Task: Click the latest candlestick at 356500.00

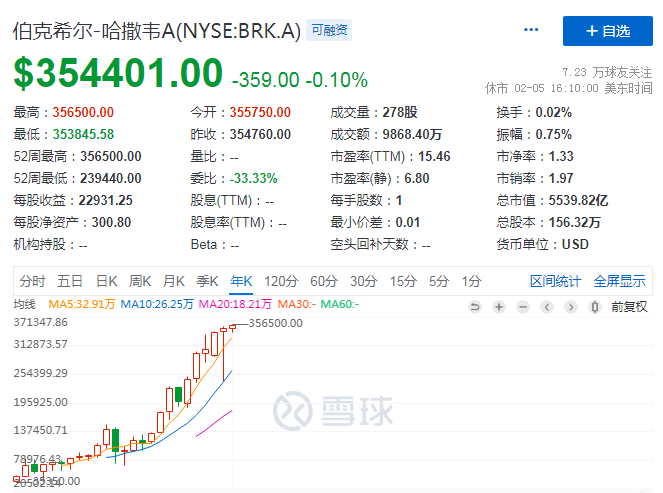Action: [x=234, y=326]
